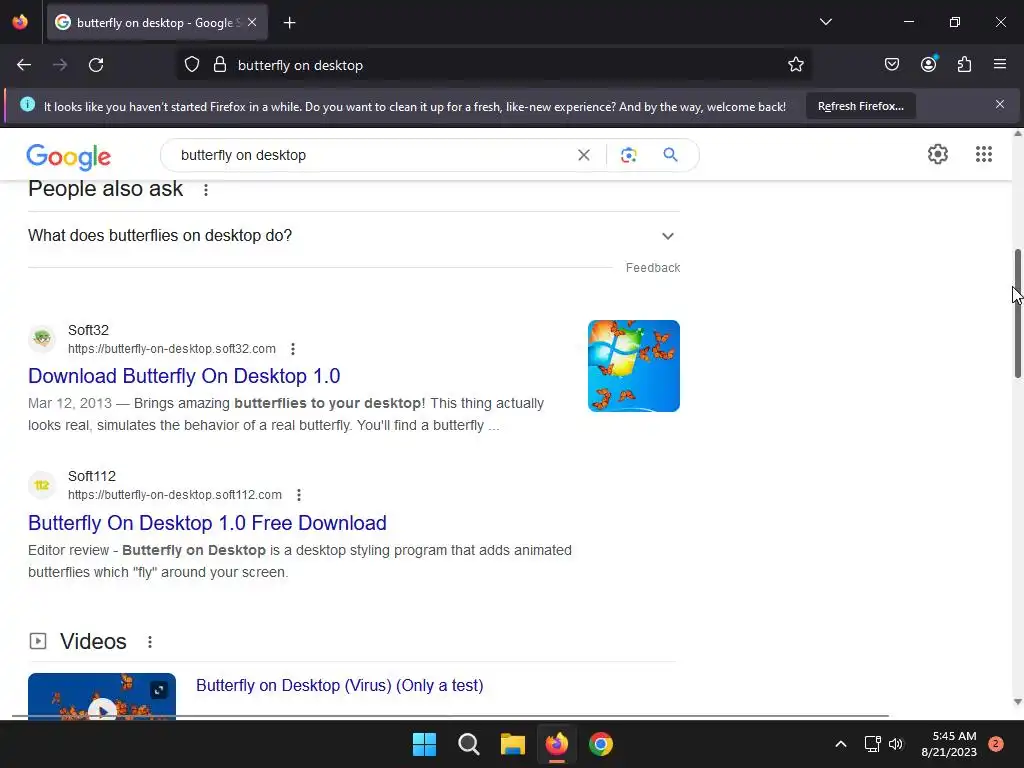
Task: Bookmark this page with the star
Action: [795, 65]
